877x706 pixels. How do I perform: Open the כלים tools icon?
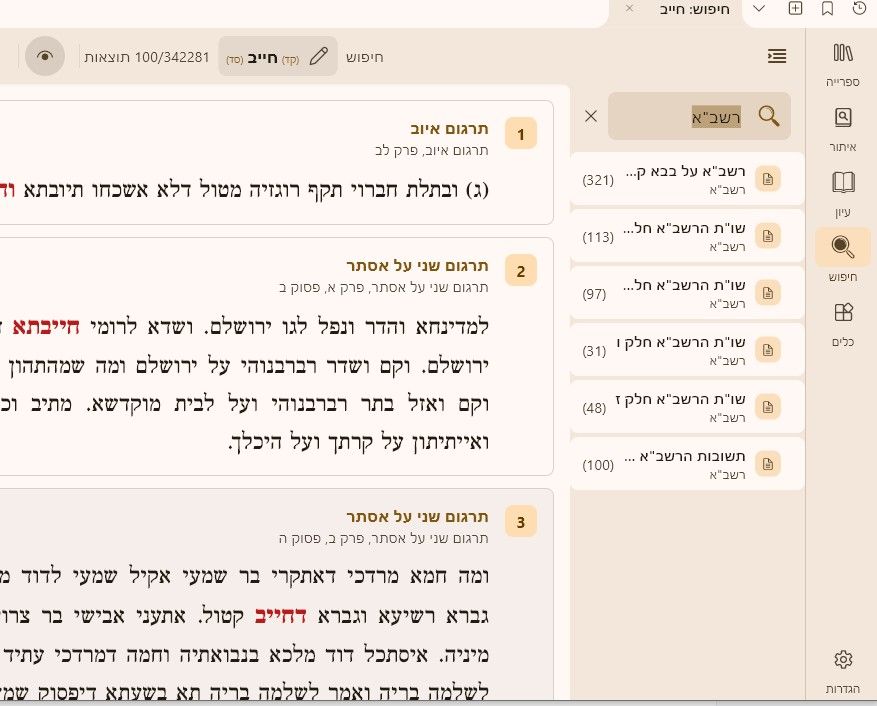click(x=842, y=324)
